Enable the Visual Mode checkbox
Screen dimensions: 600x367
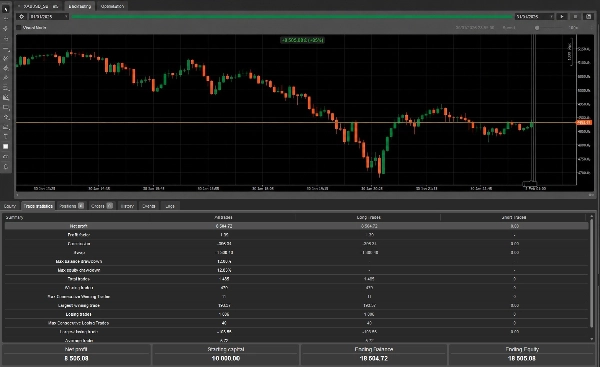[19, 28]
